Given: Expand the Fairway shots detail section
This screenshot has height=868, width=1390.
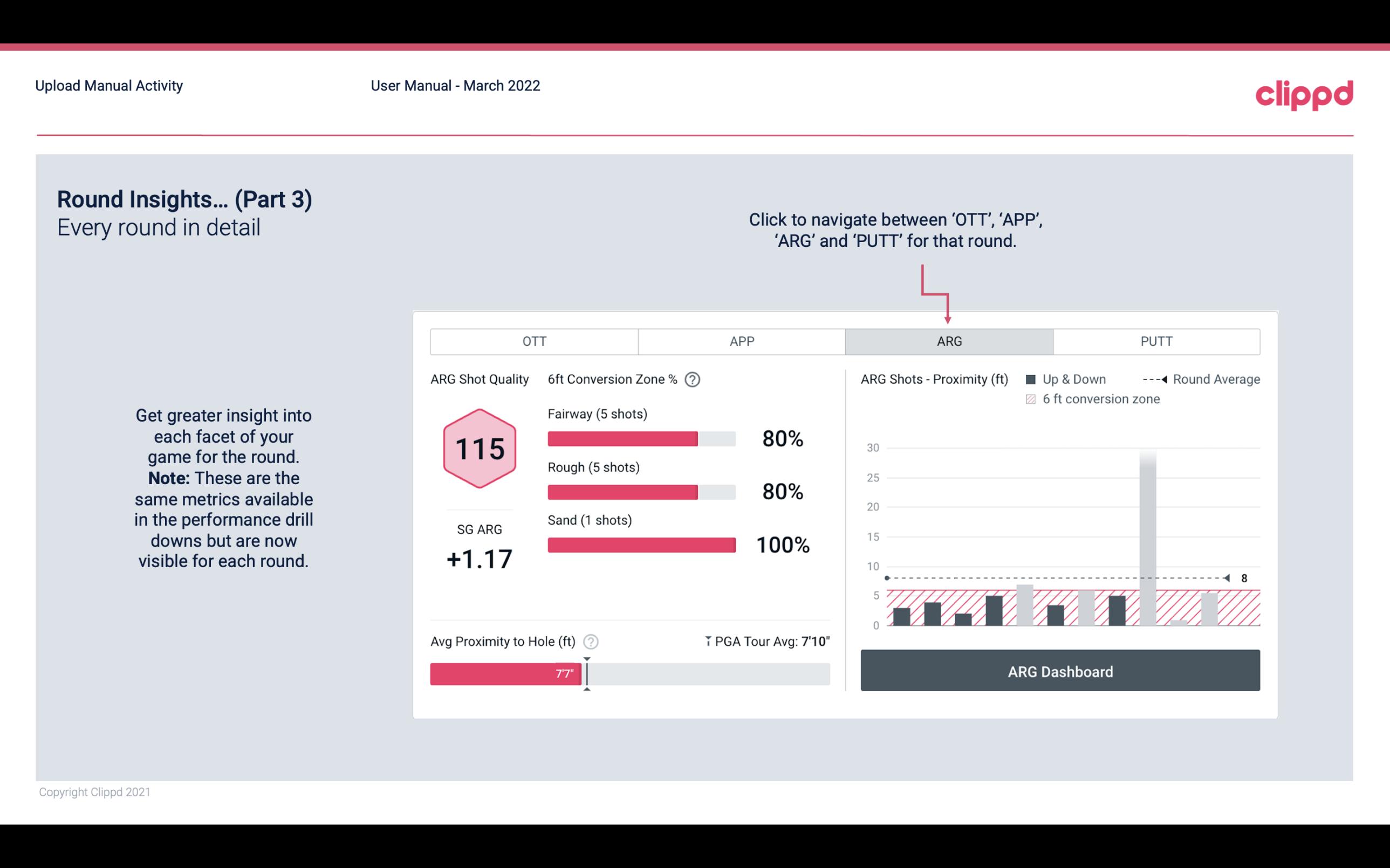Looking at the screenshot, I should 596,415.
